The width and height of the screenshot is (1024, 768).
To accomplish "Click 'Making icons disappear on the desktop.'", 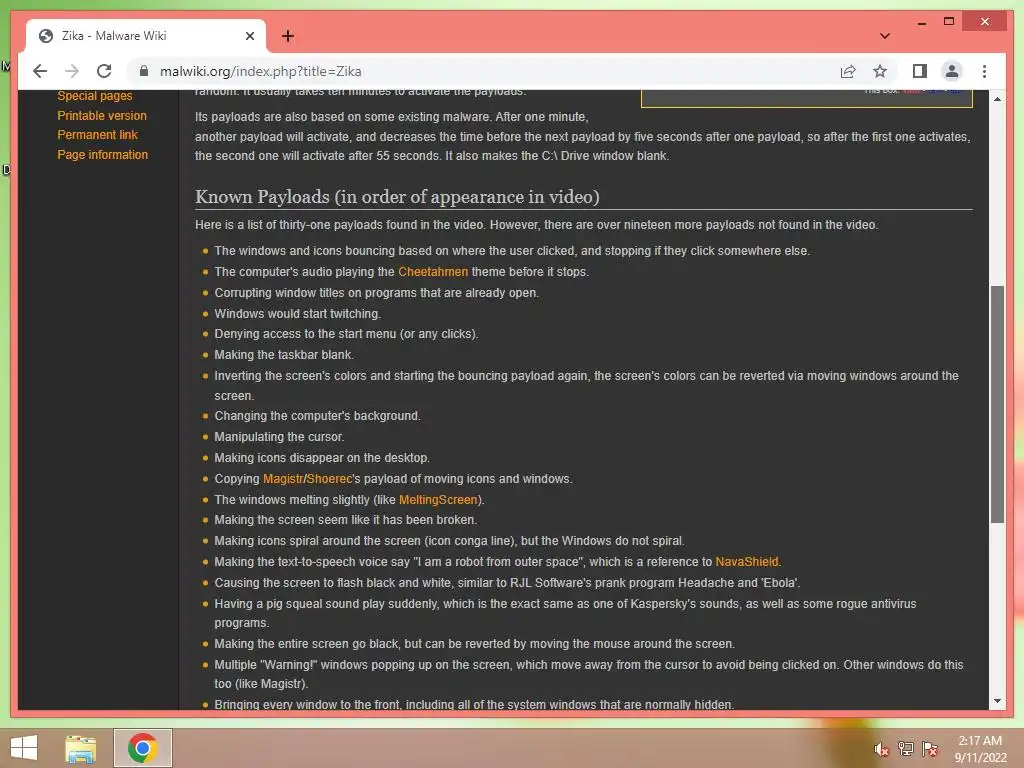I will coord(322,458).
